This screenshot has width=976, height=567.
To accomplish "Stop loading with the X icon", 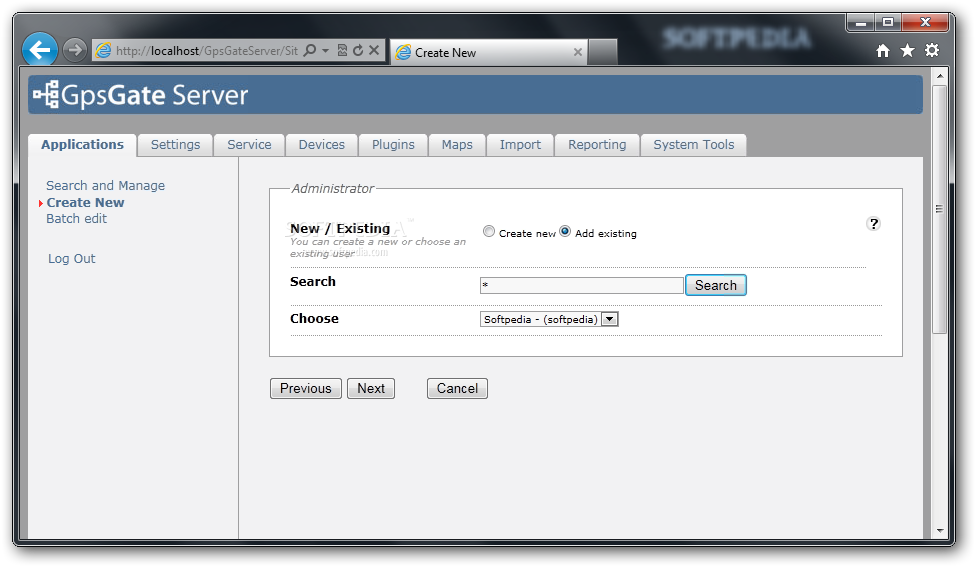I will pos(374,50).
